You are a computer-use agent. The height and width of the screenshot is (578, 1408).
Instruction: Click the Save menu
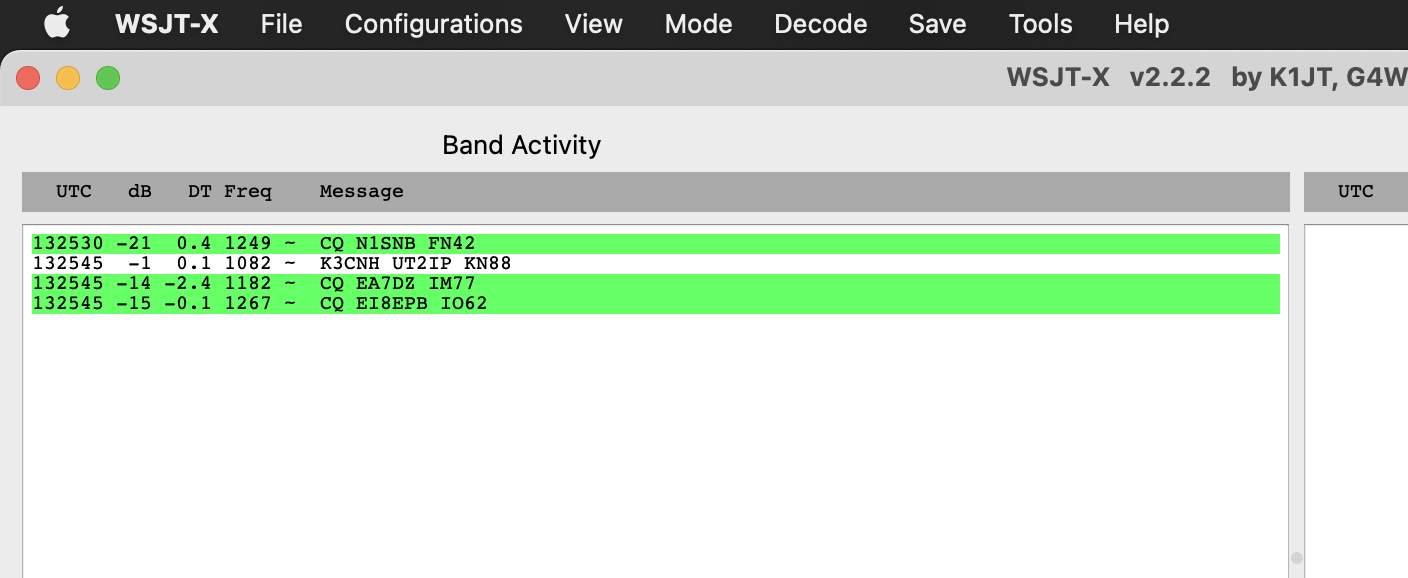(937, 24)
